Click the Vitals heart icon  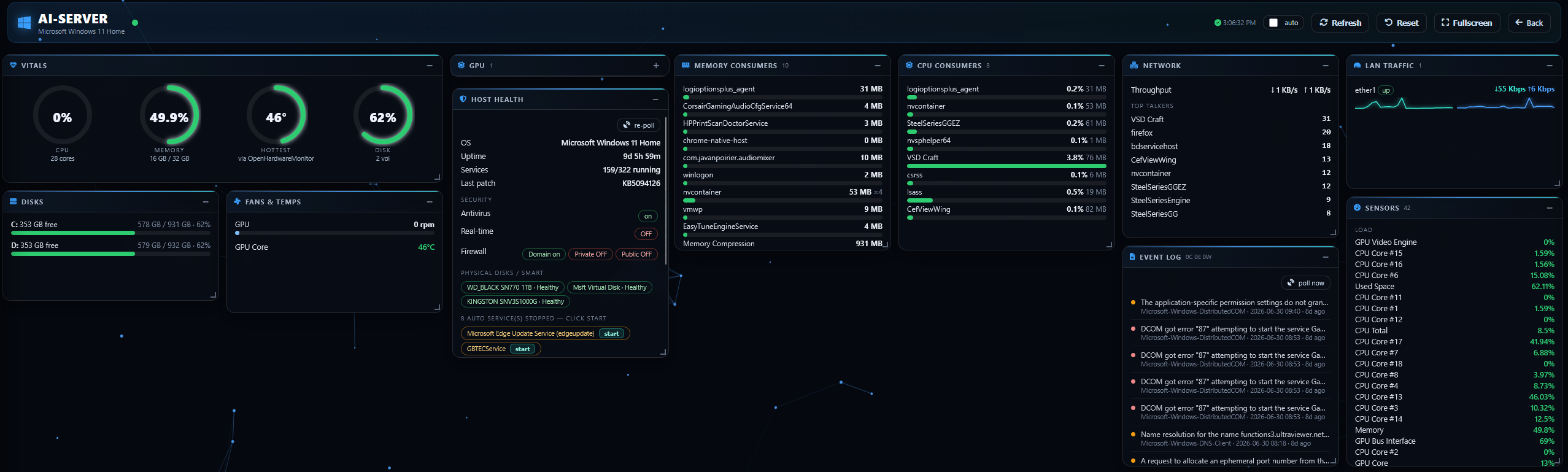click(x=14, y=65)
